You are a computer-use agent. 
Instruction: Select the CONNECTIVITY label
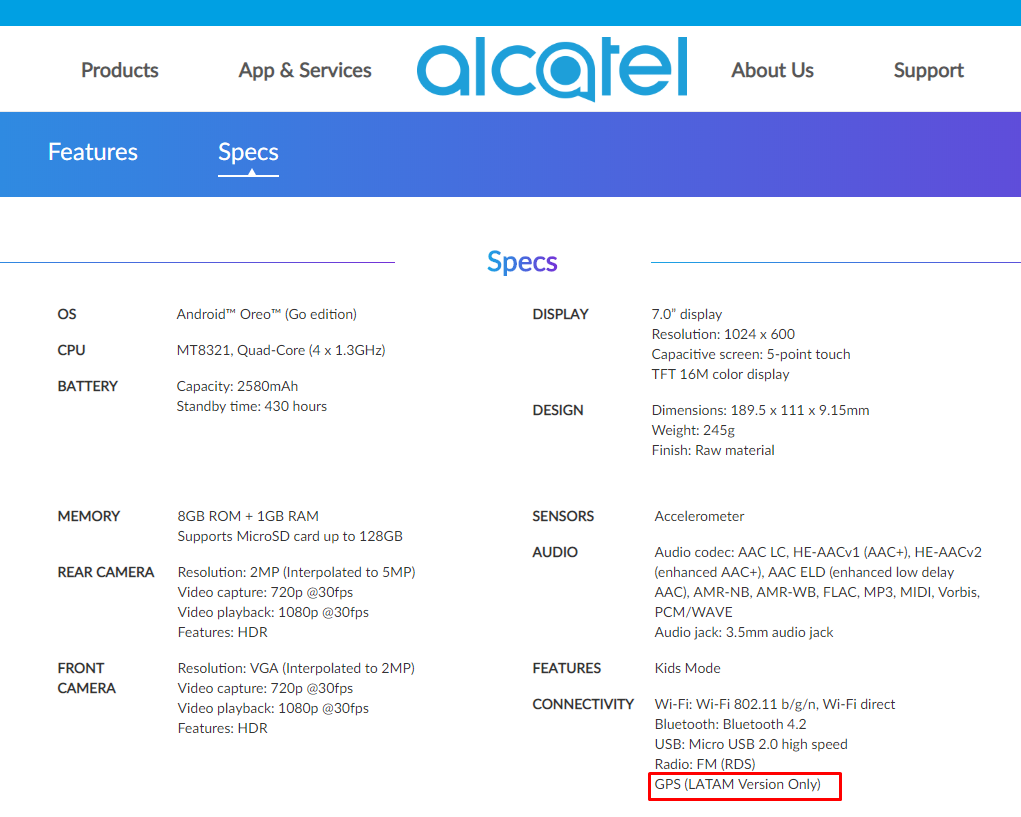[583, 704]
